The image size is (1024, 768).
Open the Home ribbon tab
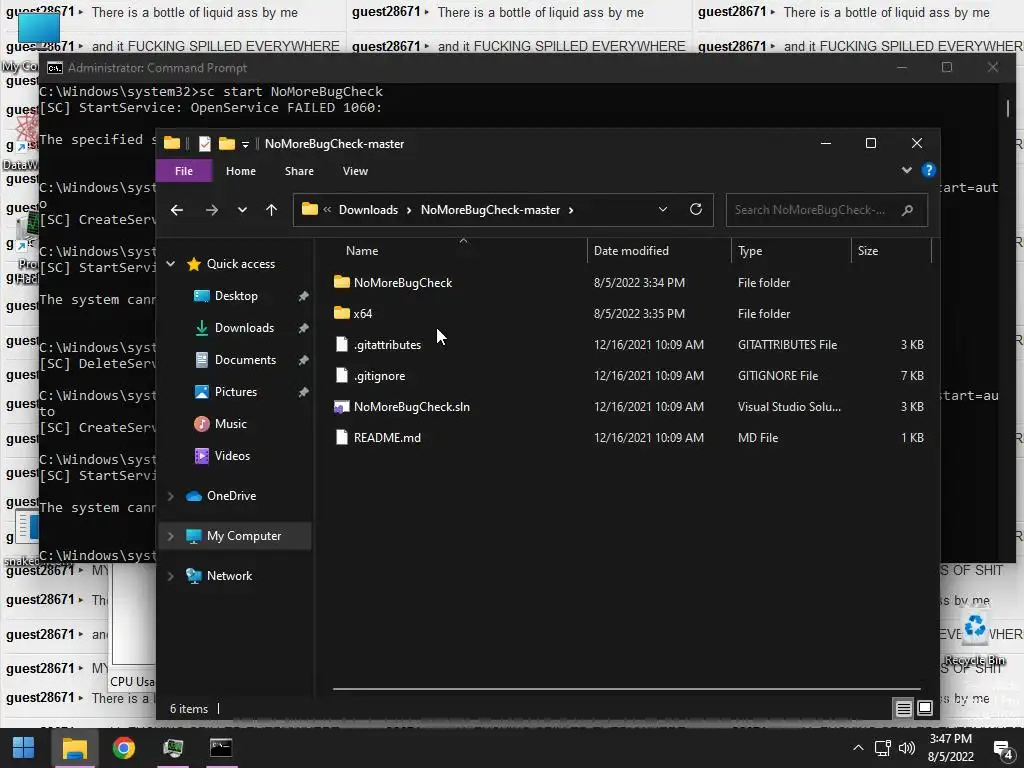(x=241, y=171)
